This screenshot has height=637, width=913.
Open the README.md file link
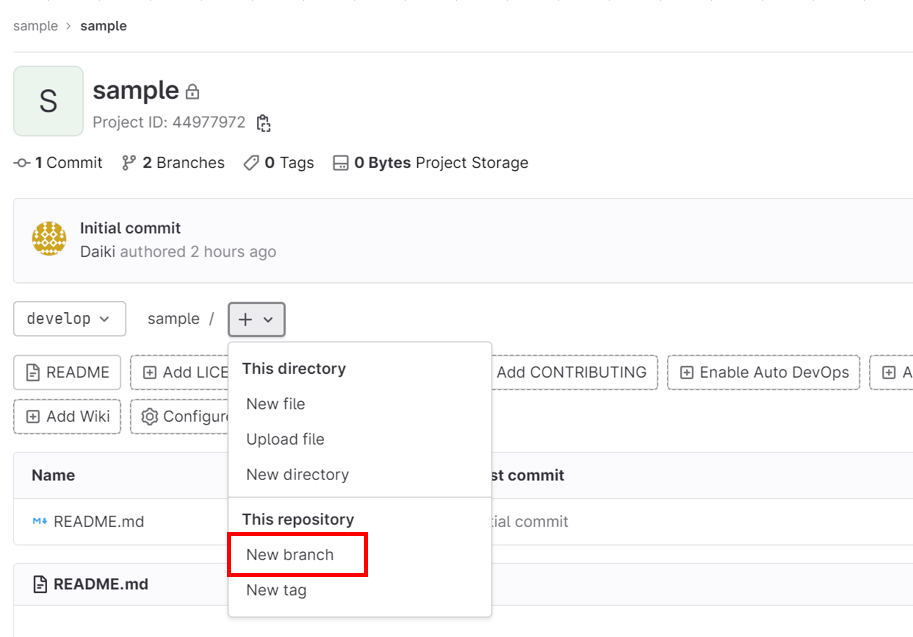(100, 521)
